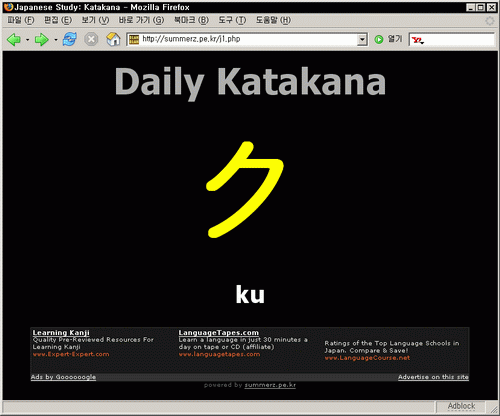Reload the page with the blue refresh icon
The width and height of the screenshot is (500, 416).
70,39
